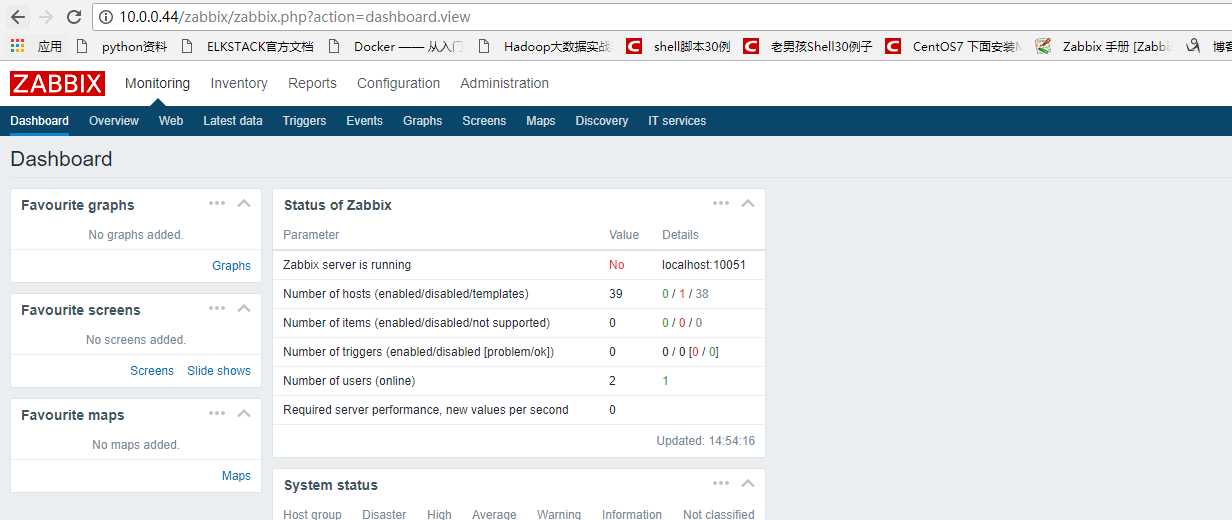Open Favourite maps widget options menu
1232x520 pixels.
click(217, 413)
